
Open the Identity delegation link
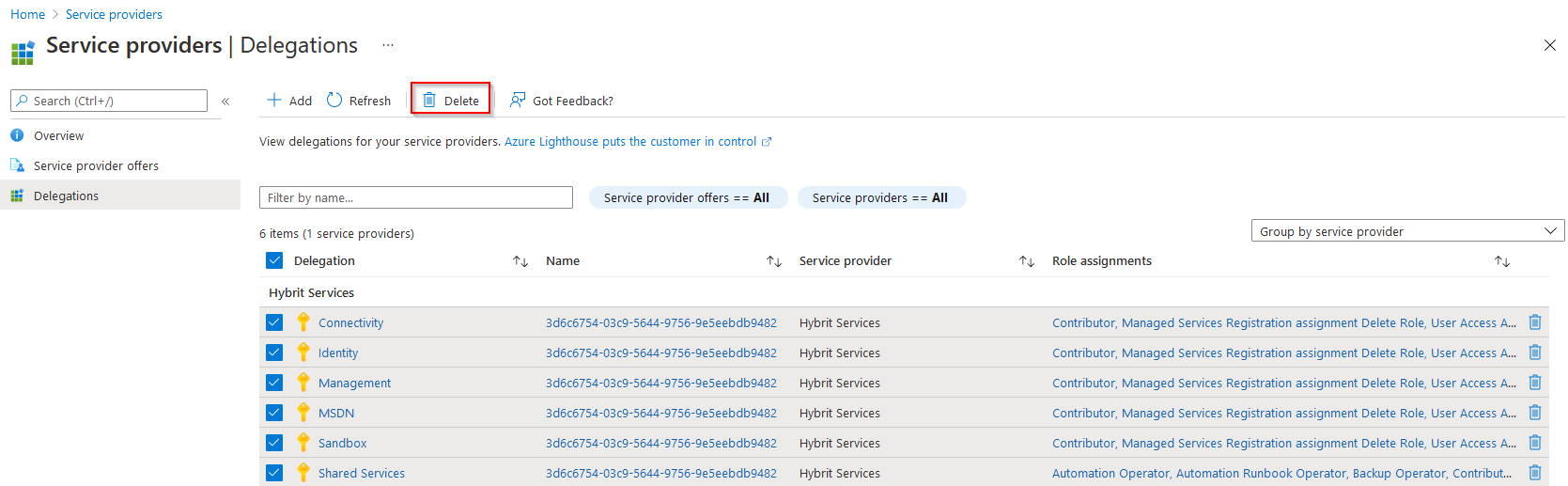point(338,353)
